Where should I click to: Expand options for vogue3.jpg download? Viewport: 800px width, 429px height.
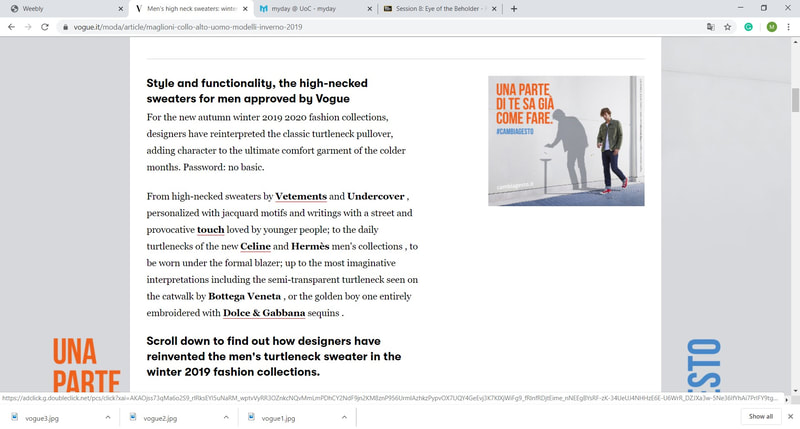point(108,418)
